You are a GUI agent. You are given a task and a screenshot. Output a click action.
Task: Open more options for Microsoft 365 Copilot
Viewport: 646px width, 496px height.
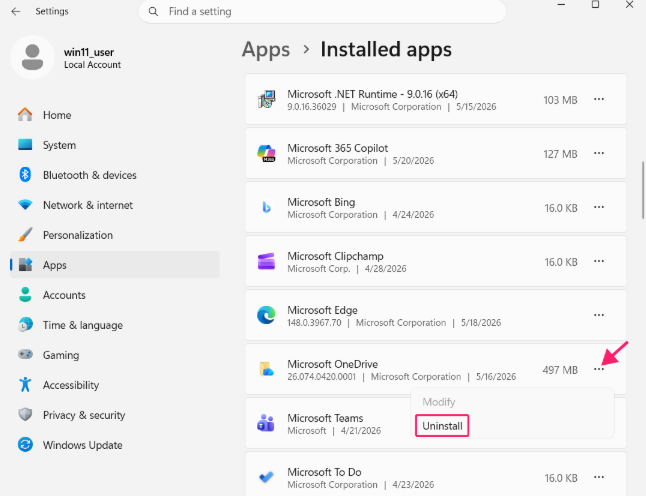point(599,153)
